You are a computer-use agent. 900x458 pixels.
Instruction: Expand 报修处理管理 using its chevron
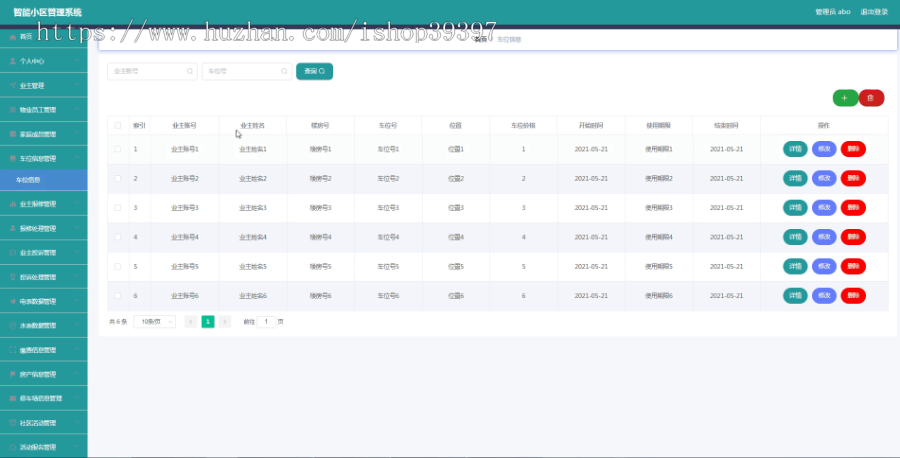coord(77,228)
